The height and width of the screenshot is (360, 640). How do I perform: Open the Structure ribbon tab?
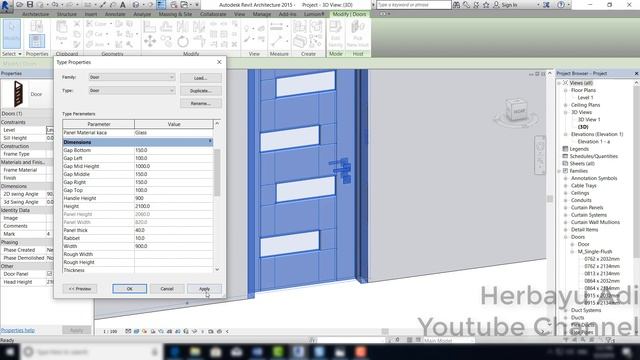67,14
